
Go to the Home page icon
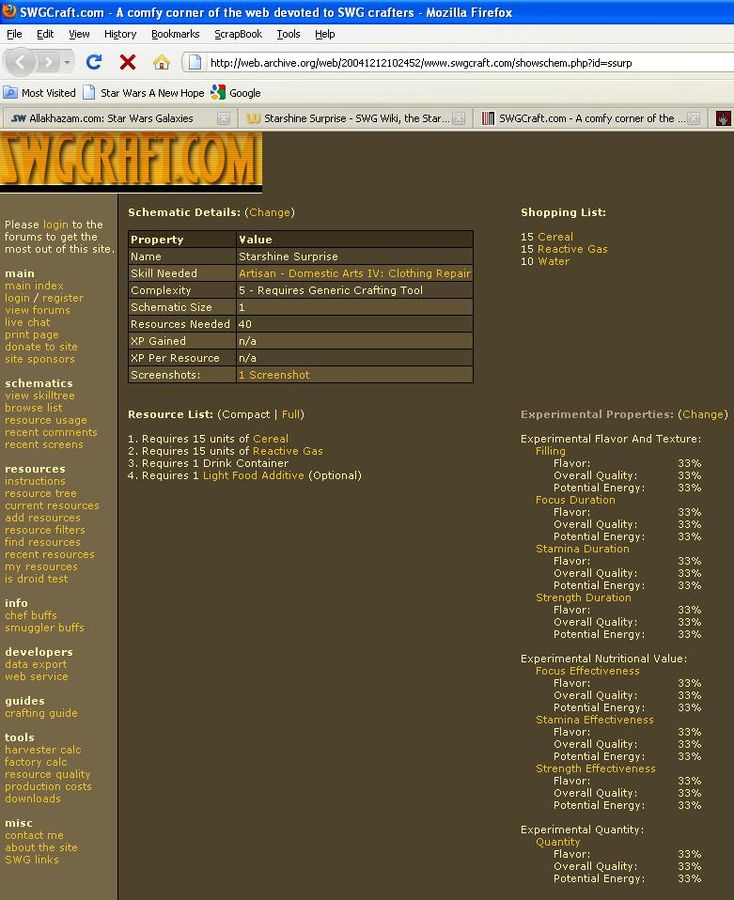(161, 62)
